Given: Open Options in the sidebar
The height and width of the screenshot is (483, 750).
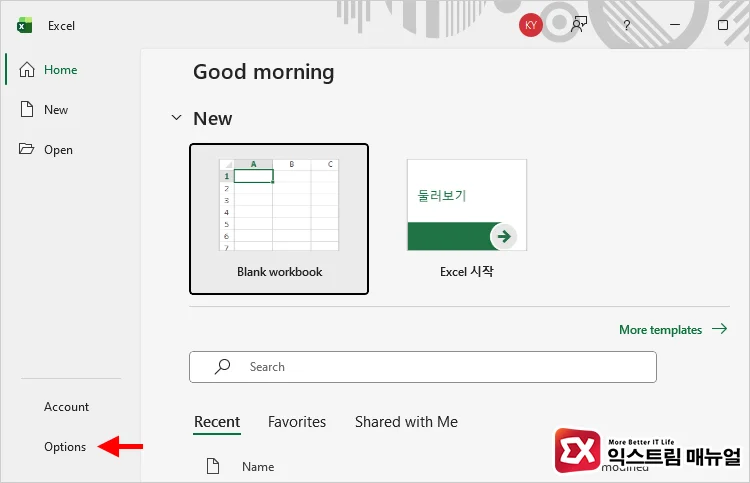Looking at the screenshot, I should (x=65, y=447).
